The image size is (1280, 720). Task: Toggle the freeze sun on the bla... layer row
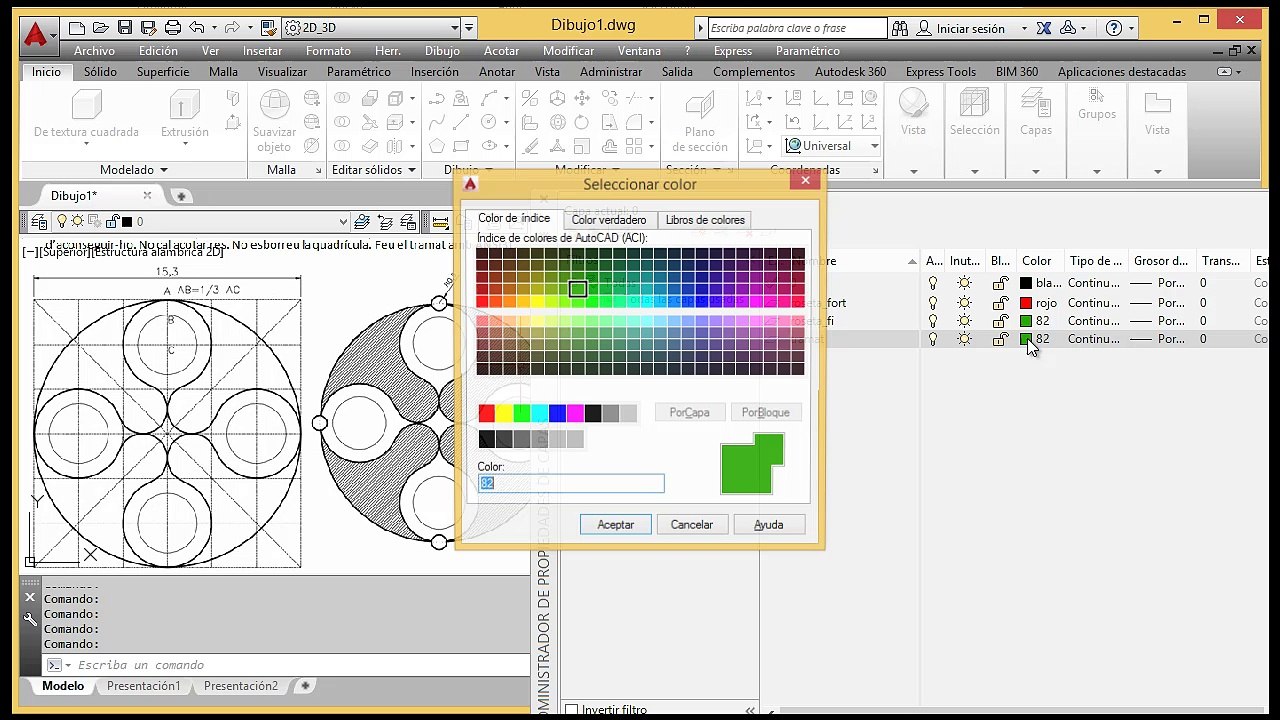point(964,283)
